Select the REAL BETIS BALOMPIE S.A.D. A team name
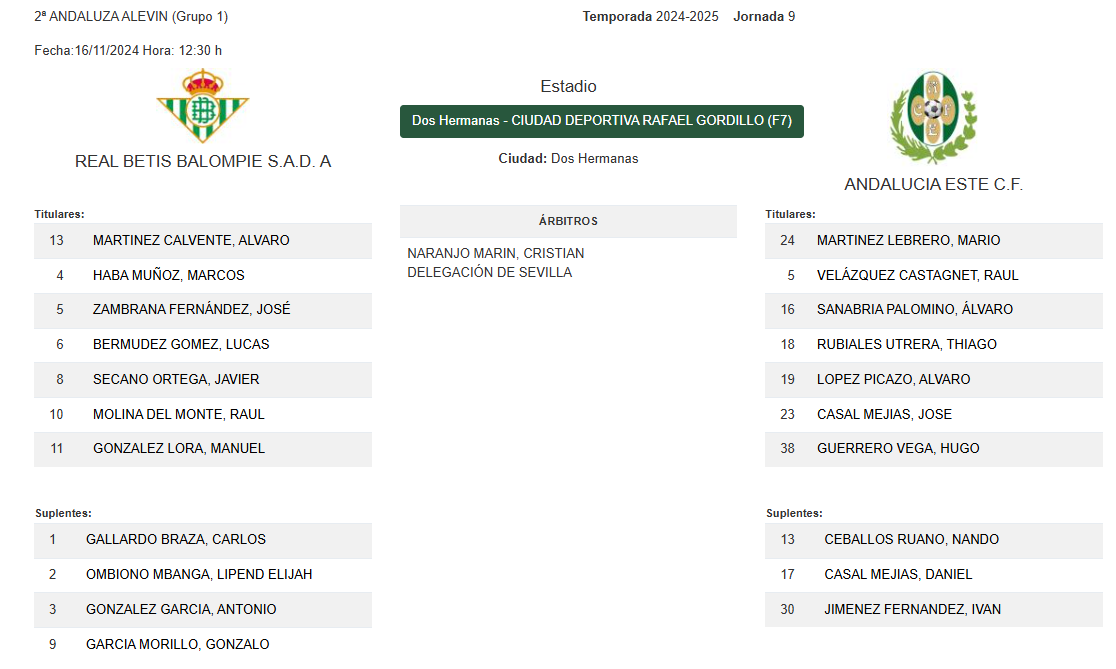The height and width of the screenshot is (669, 1116). [x=203, y=162]
